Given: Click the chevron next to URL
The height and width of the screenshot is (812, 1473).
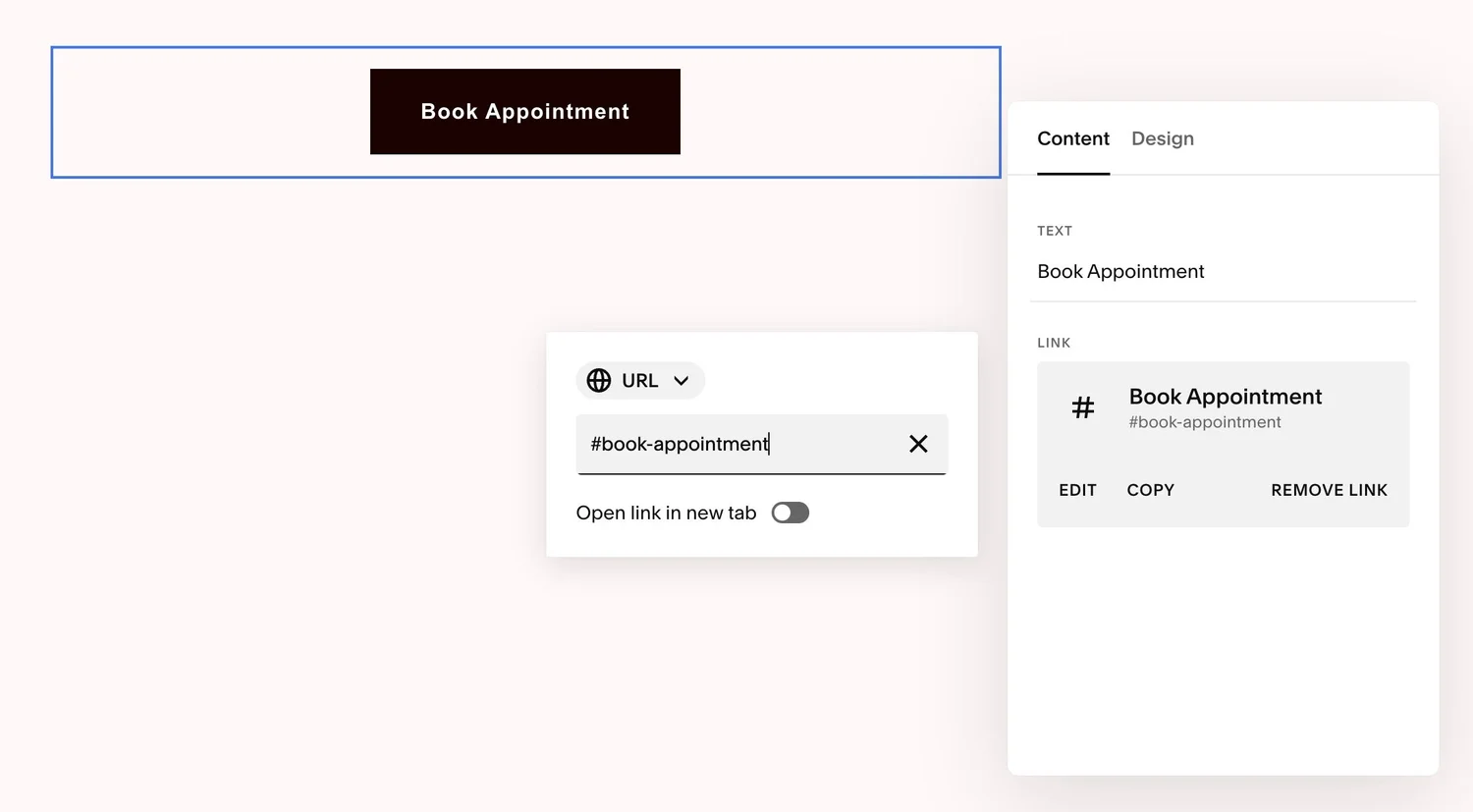Looking at the screenshot, I should (680, 381).
